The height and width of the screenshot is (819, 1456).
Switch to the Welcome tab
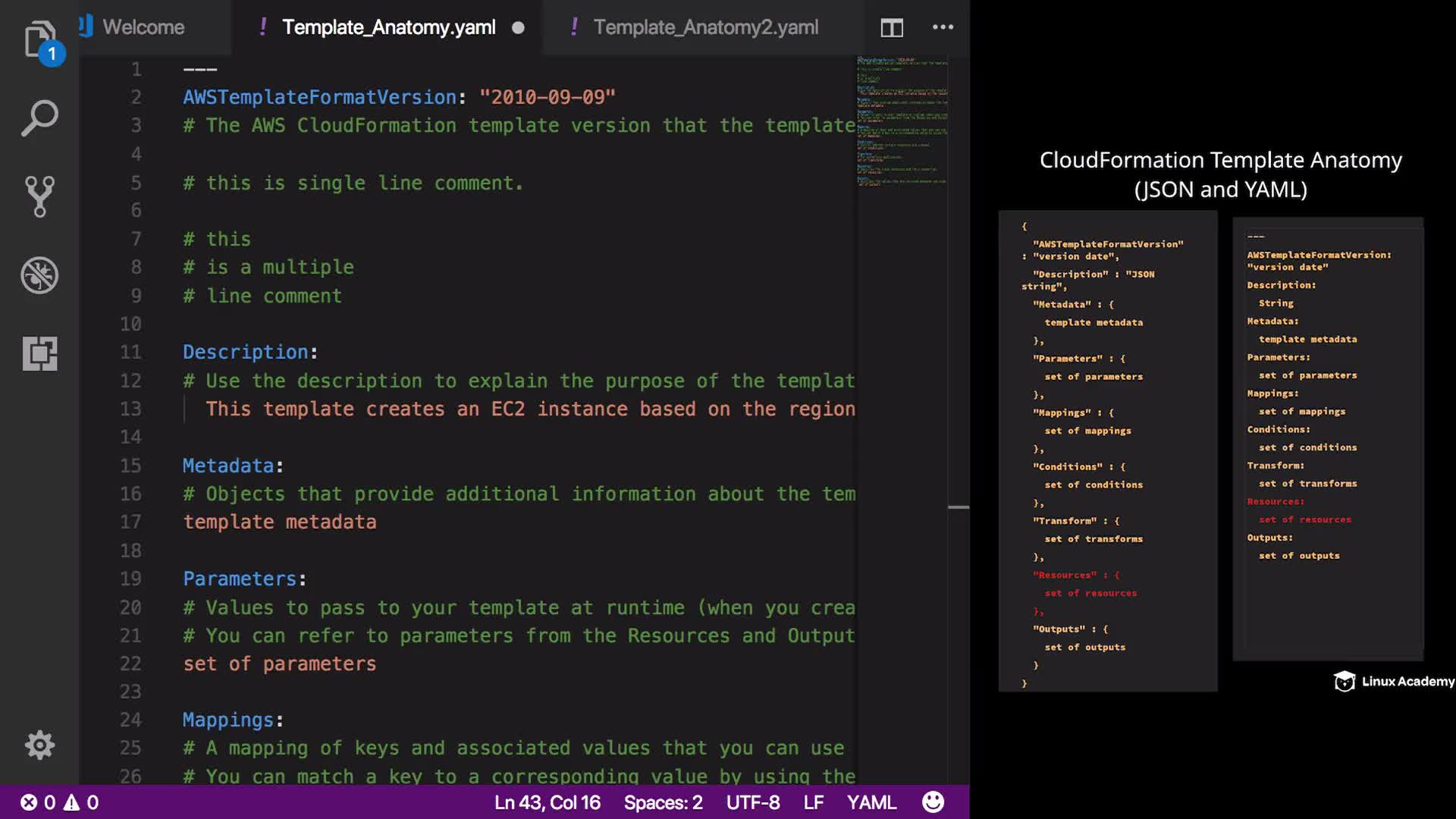(x=143, y=27)
